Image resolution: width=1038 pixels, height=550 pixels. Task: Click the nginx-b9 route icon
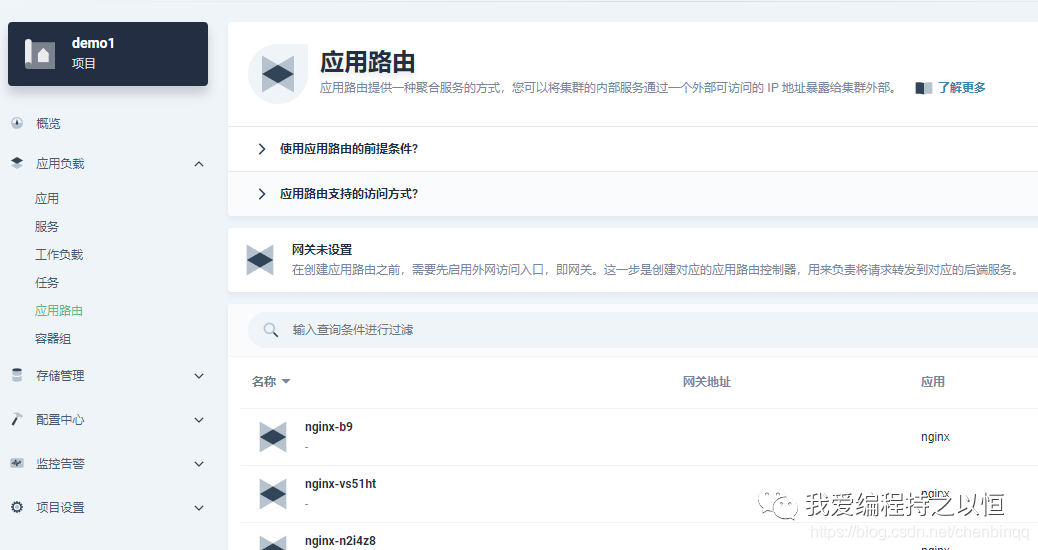pyautogui.click(x=273, y=437)
